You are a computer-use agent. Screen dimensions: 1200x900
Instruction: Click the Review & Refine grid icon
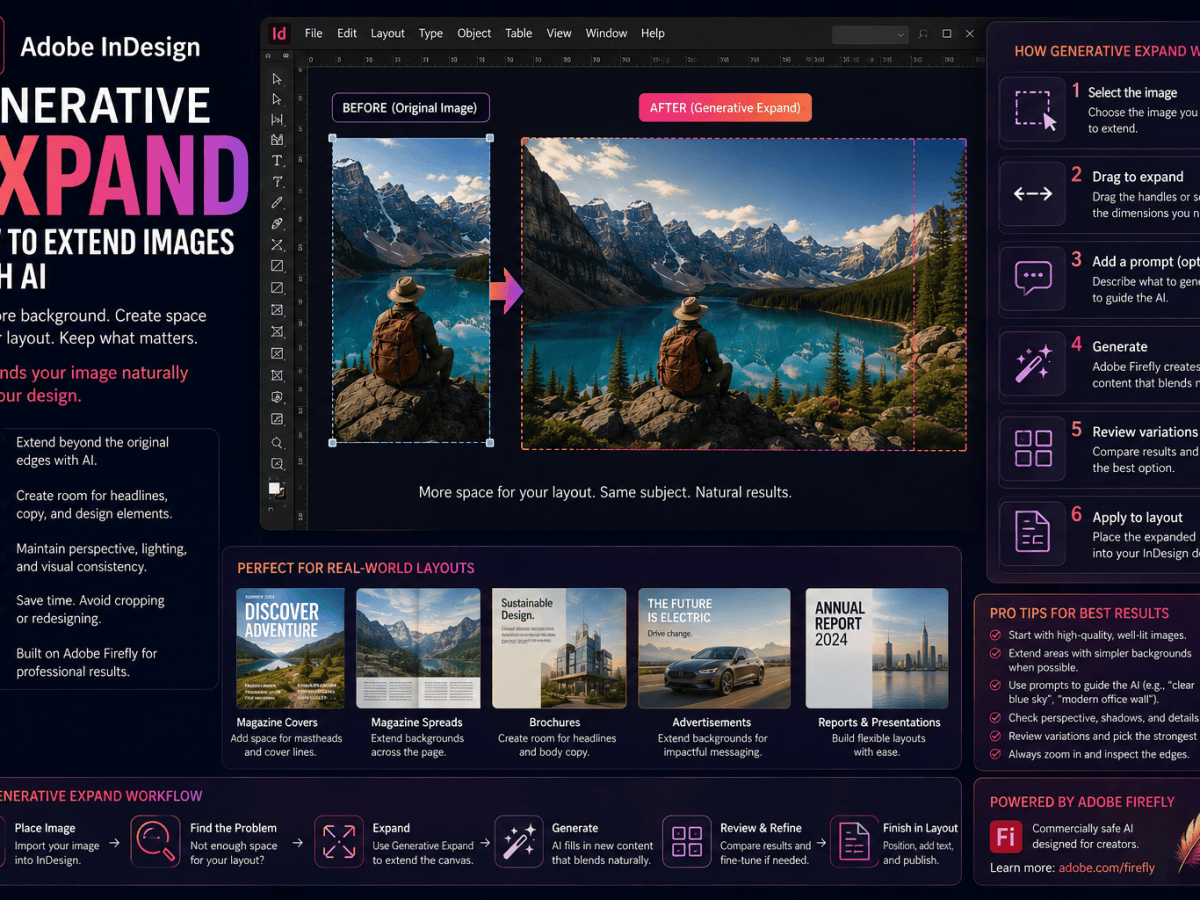(x=687, y=841)
